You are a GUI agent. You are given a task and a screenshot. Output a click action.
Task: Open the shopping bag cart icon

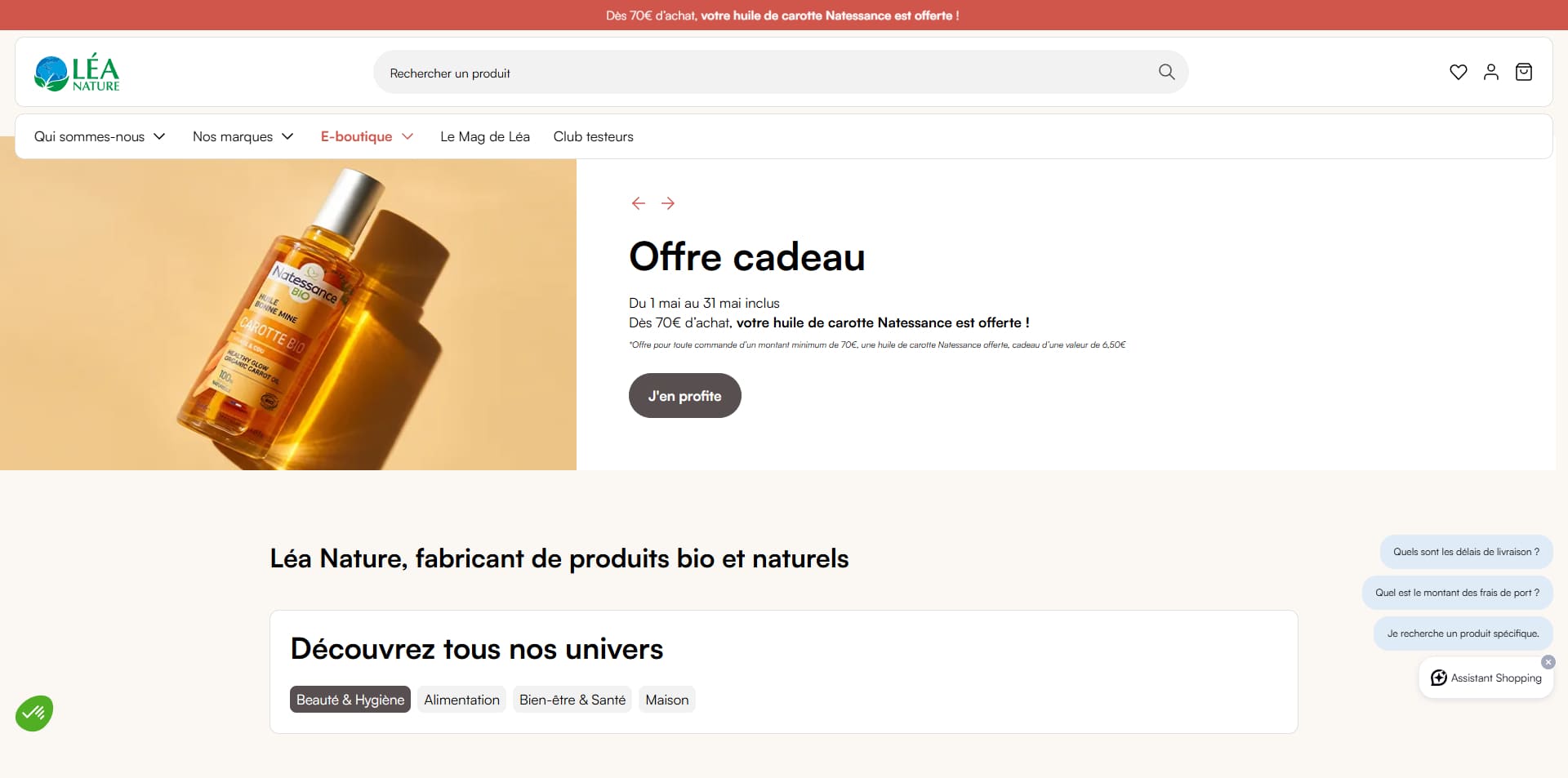coord(1523,72)
